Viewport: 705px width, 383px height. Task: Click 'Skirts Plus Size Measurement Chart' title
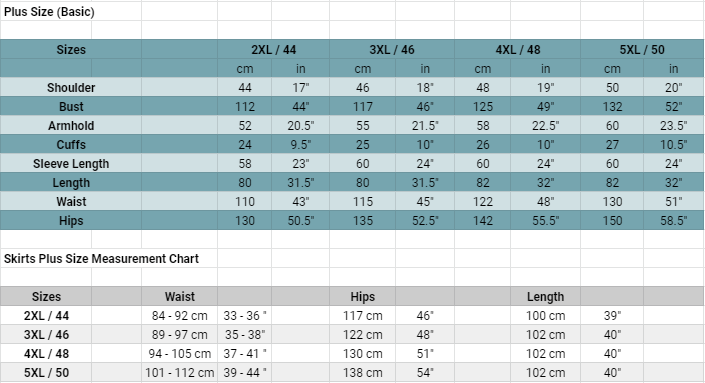coord(101,258)
